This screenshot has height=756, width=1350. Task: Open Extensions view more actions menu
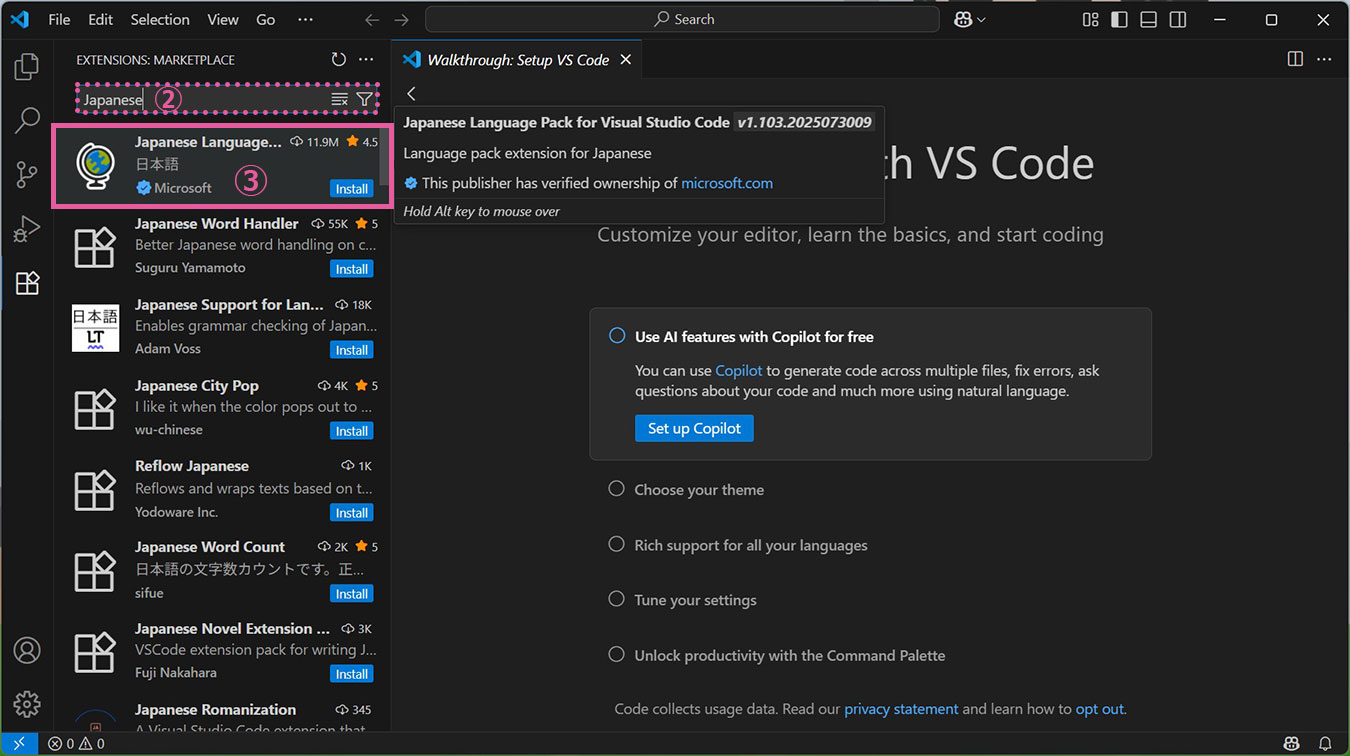(366, 60)
